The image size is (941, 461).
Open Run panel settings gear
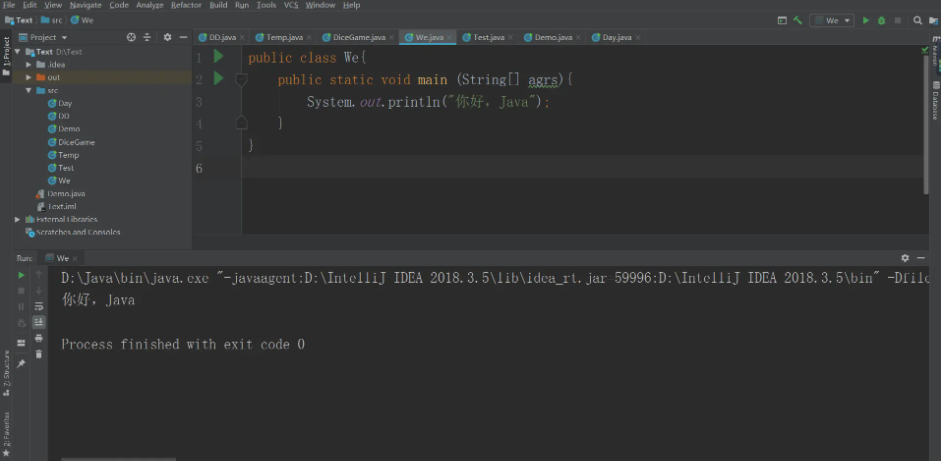(x=905, y=258)
